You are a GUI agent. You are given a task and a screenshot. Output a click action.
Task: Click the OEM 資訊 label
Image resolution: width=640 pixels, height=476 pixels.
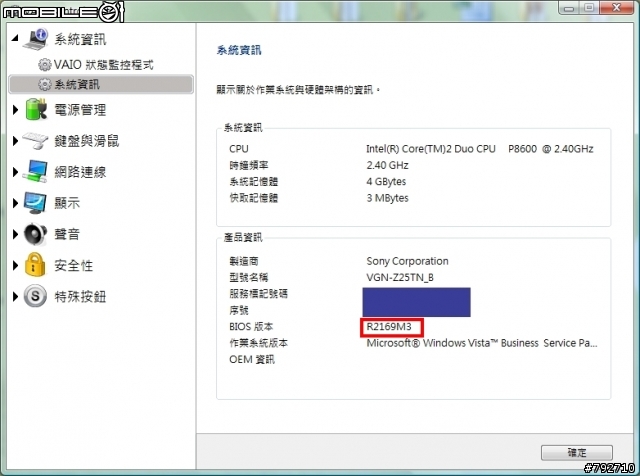point(252,359)
